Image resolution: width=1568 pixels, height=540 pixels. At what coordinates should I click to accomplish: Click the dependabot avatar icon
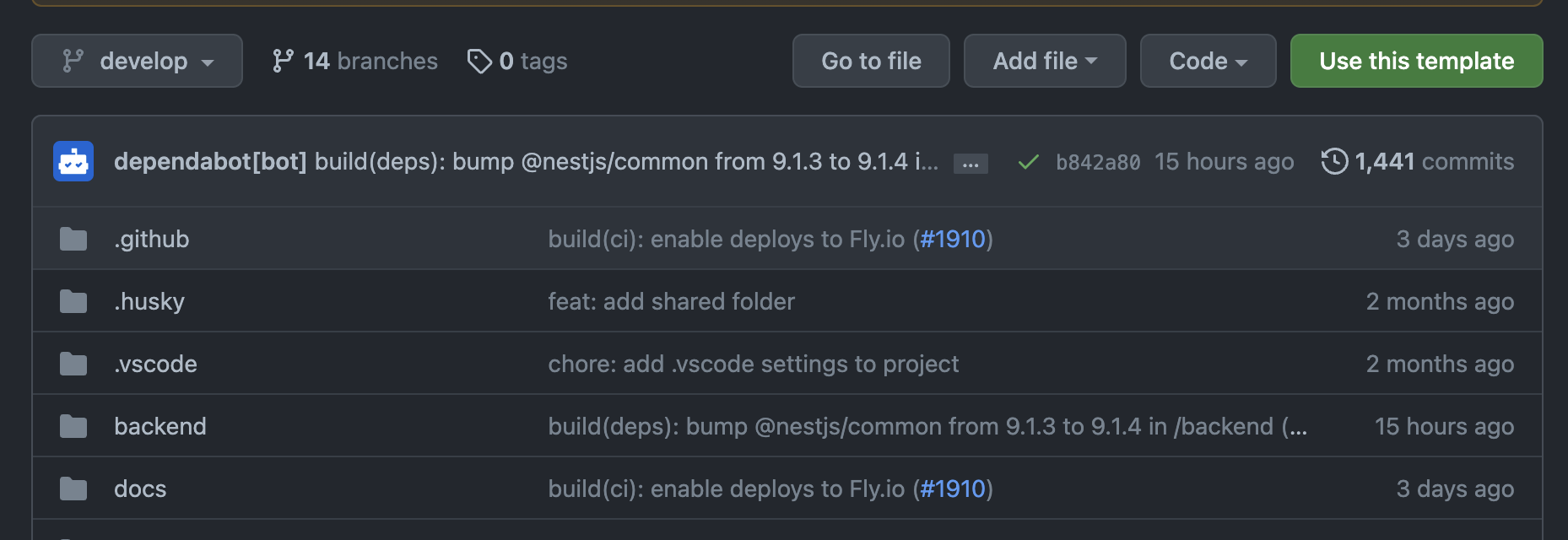[x=73, y=161]
